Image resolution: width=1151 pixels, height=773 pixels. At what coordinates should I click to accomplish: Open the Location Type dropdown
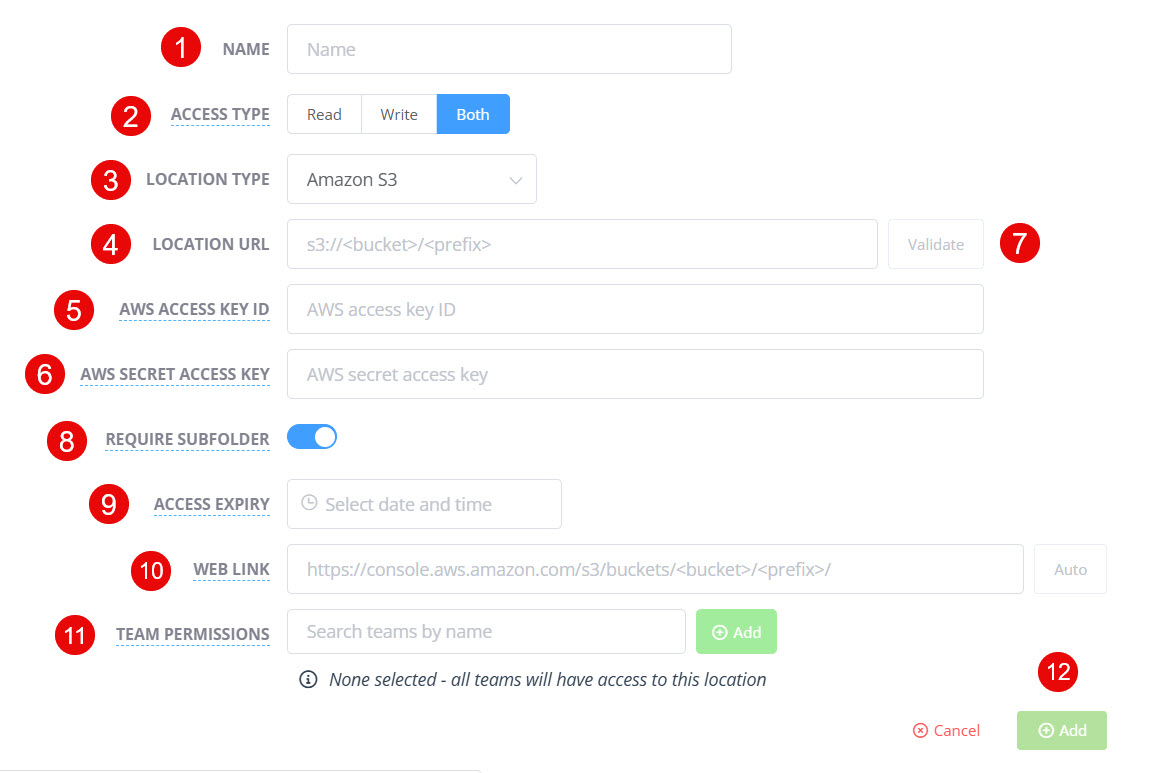pos(412,180)
